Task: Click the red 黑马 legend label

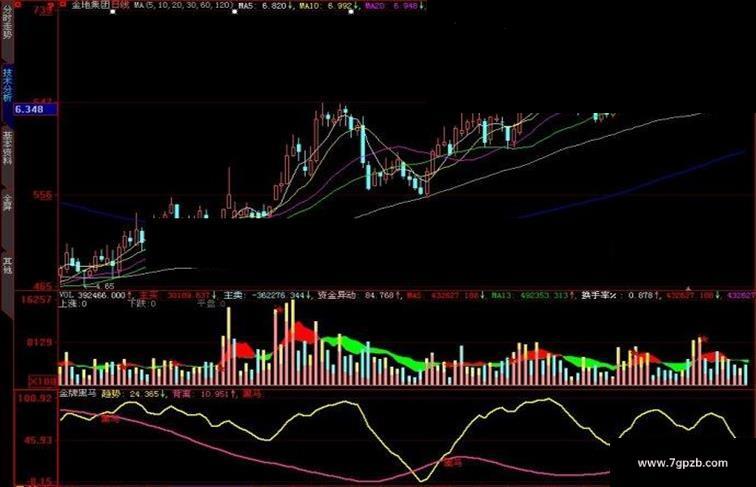Action: point(252,394)
